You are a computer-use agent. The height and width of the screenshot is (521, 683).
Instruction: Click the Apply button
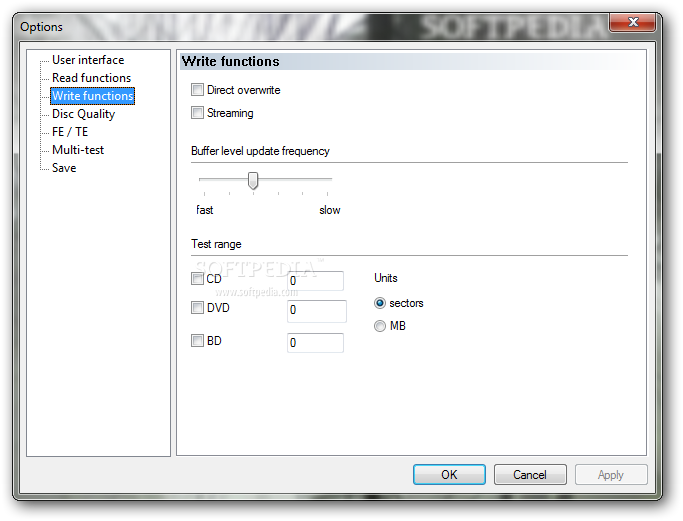pyautogui.click(x=611, y=474)
